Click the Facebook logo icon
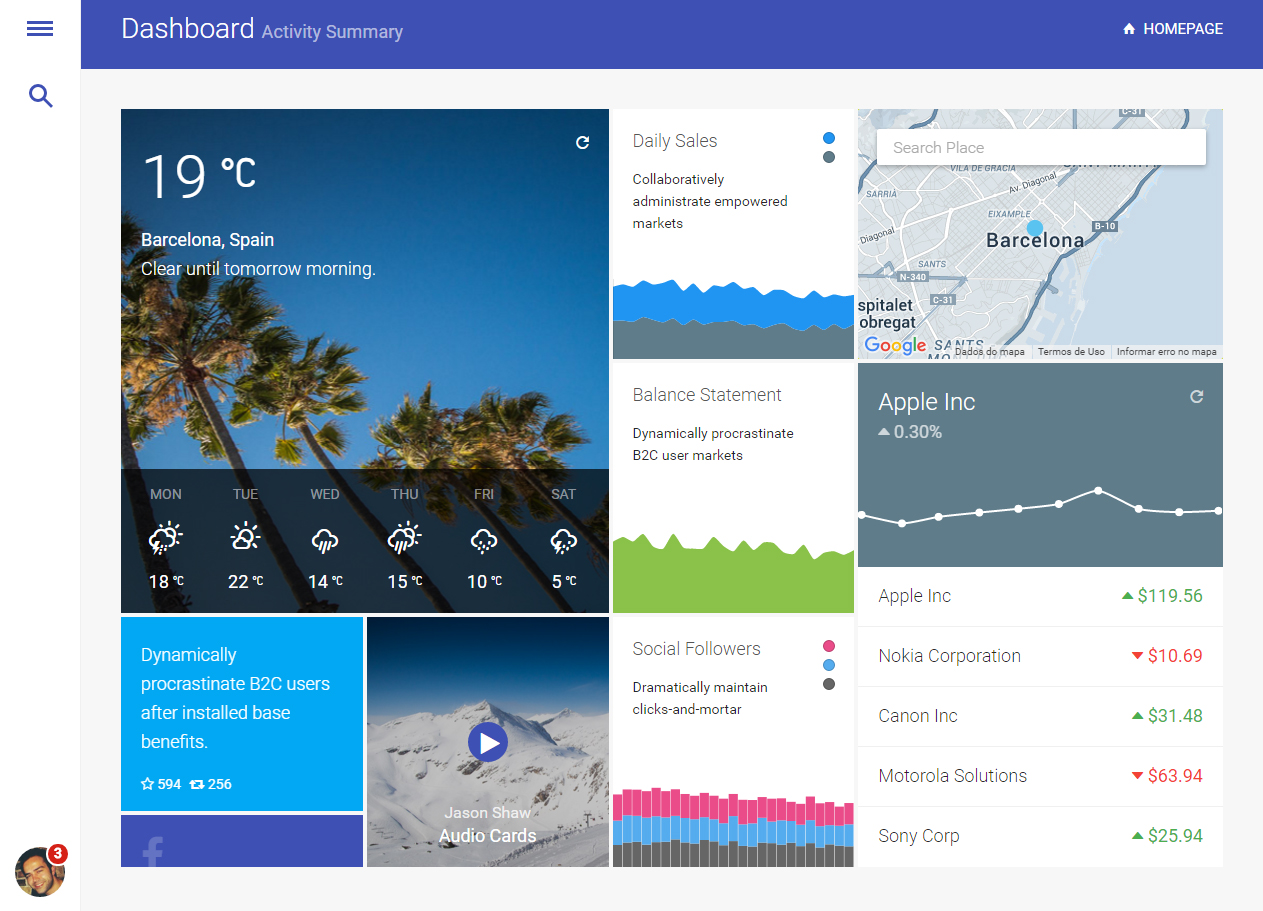The height and width of the screenshot is (911, 1263). (x=152, y=851)
